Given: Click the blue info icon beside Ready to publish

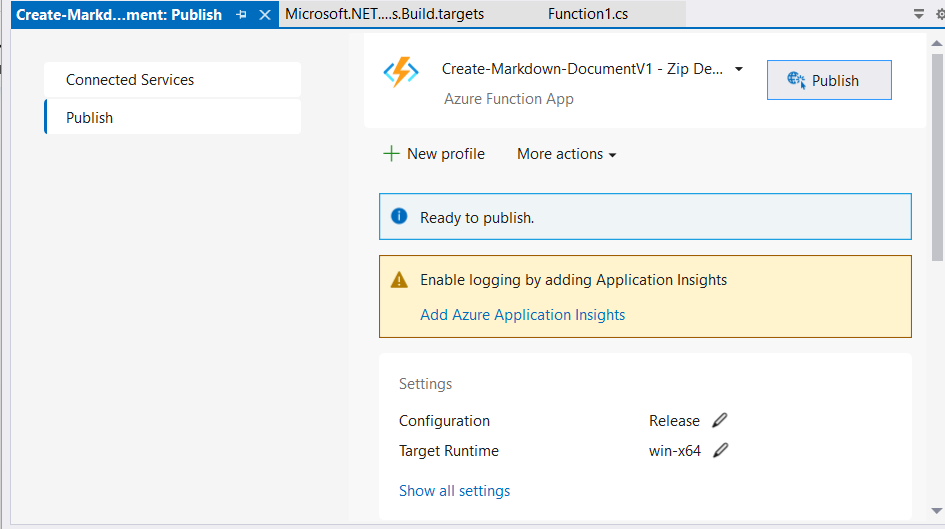Looking at the screenshot, I should [399, 216].
